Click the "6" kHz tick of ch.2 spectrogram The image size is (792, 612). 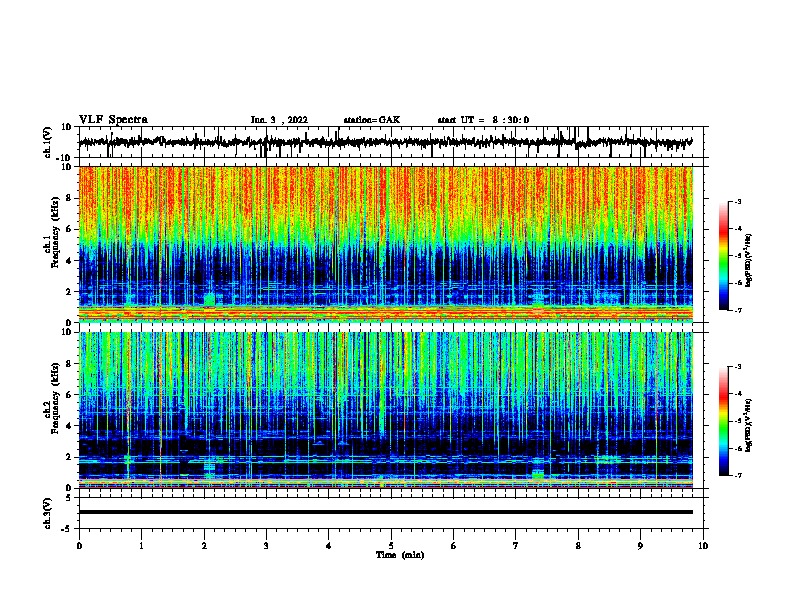point(69,395)
